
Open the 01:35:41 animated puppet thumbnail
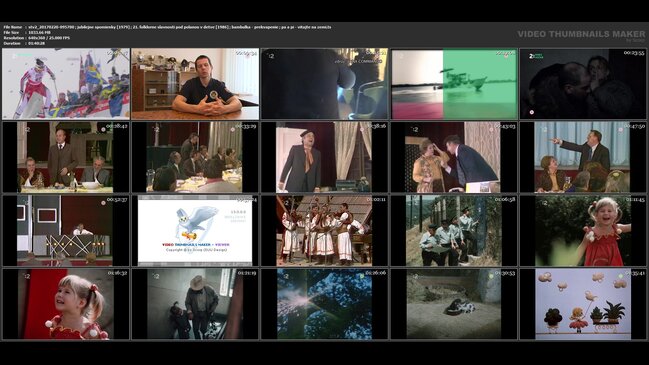(x=583, y=304)
